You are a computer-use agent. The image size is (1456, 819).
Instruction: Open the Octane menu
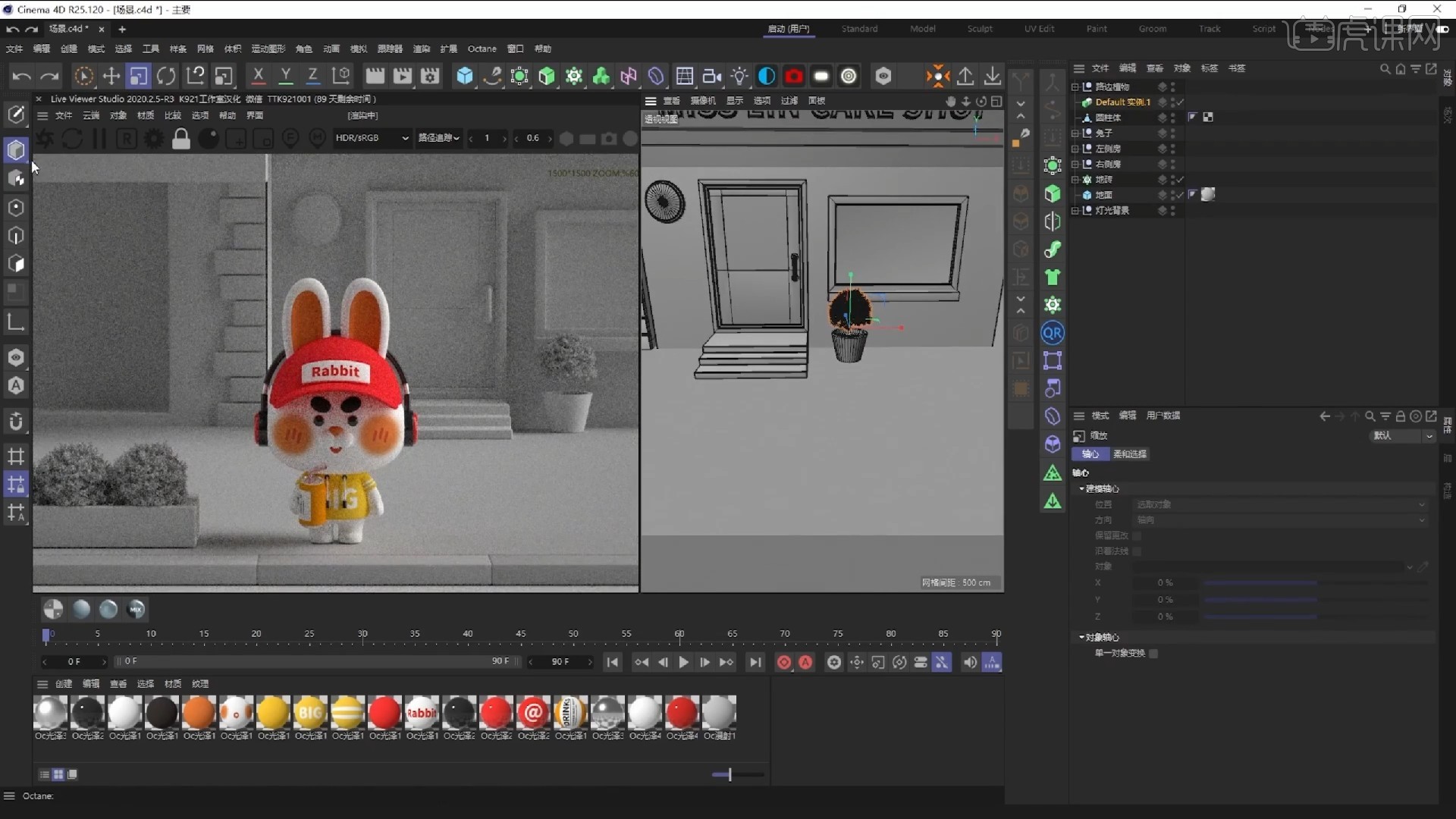[482, 49]
